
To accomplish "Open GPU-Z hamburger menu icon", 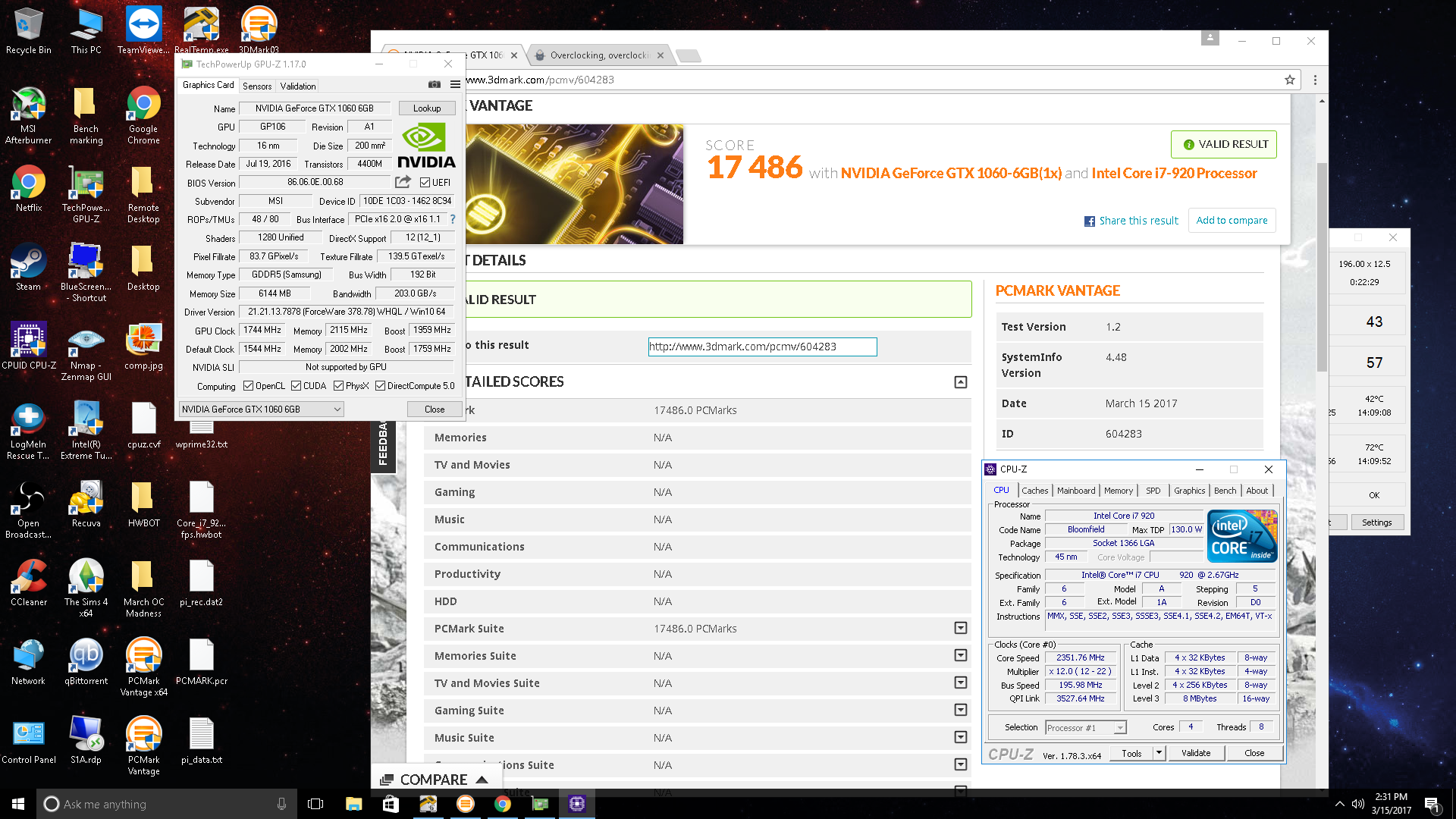I will click(455, 84).
